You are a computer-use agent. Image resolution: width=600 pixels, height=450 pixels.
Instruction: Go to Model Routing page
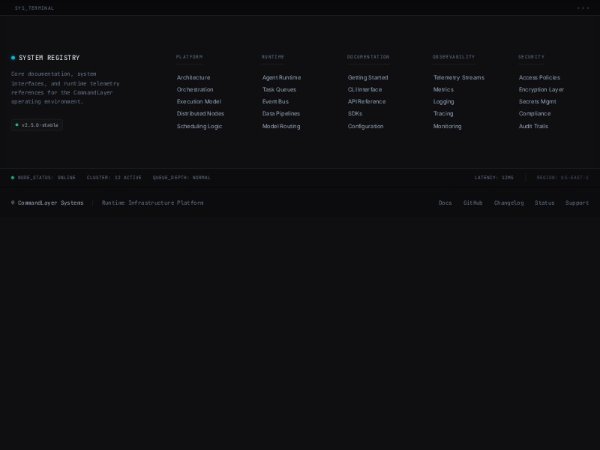pos(281,126)
